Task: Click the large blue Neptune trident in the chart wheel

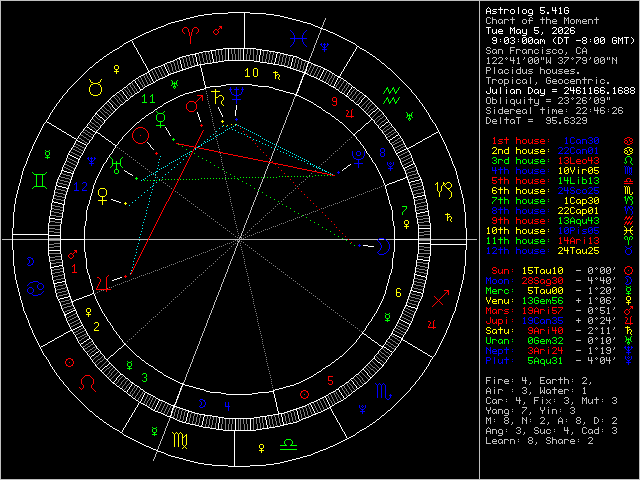Action: [x=236, y=95]
